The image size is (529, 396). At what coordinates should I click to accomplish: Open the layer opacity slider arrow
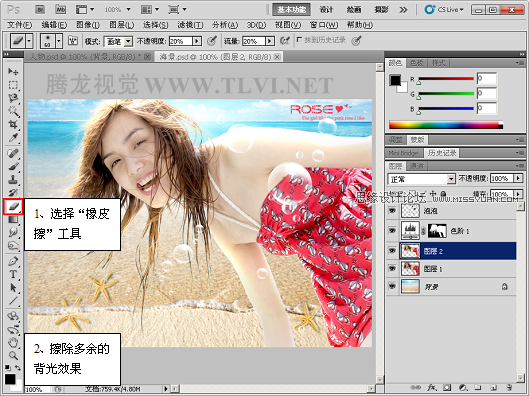(x=518, y=178)
